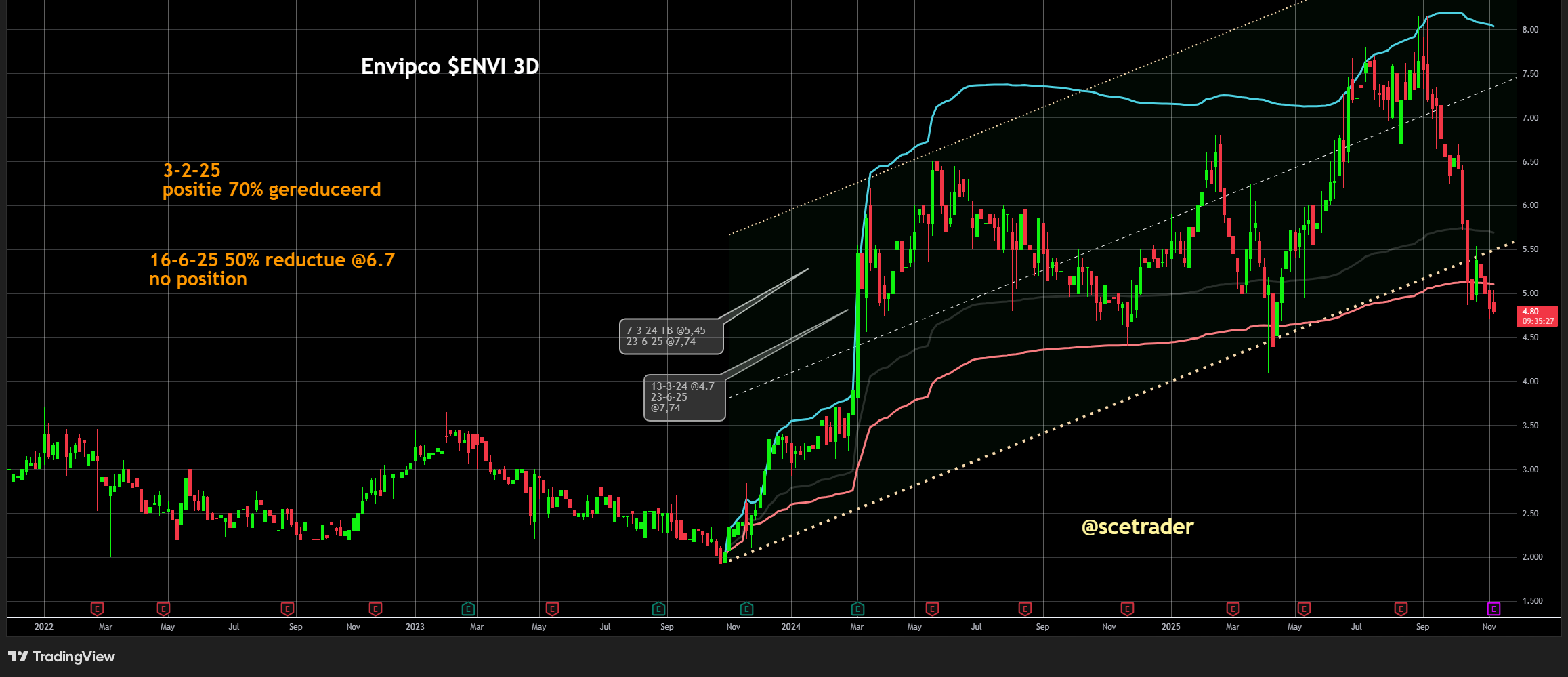This screenshot has height=677, width=1568.
Task: Click the first red earnings marker before Mar 2022
Action: click(x=97, y=609)
